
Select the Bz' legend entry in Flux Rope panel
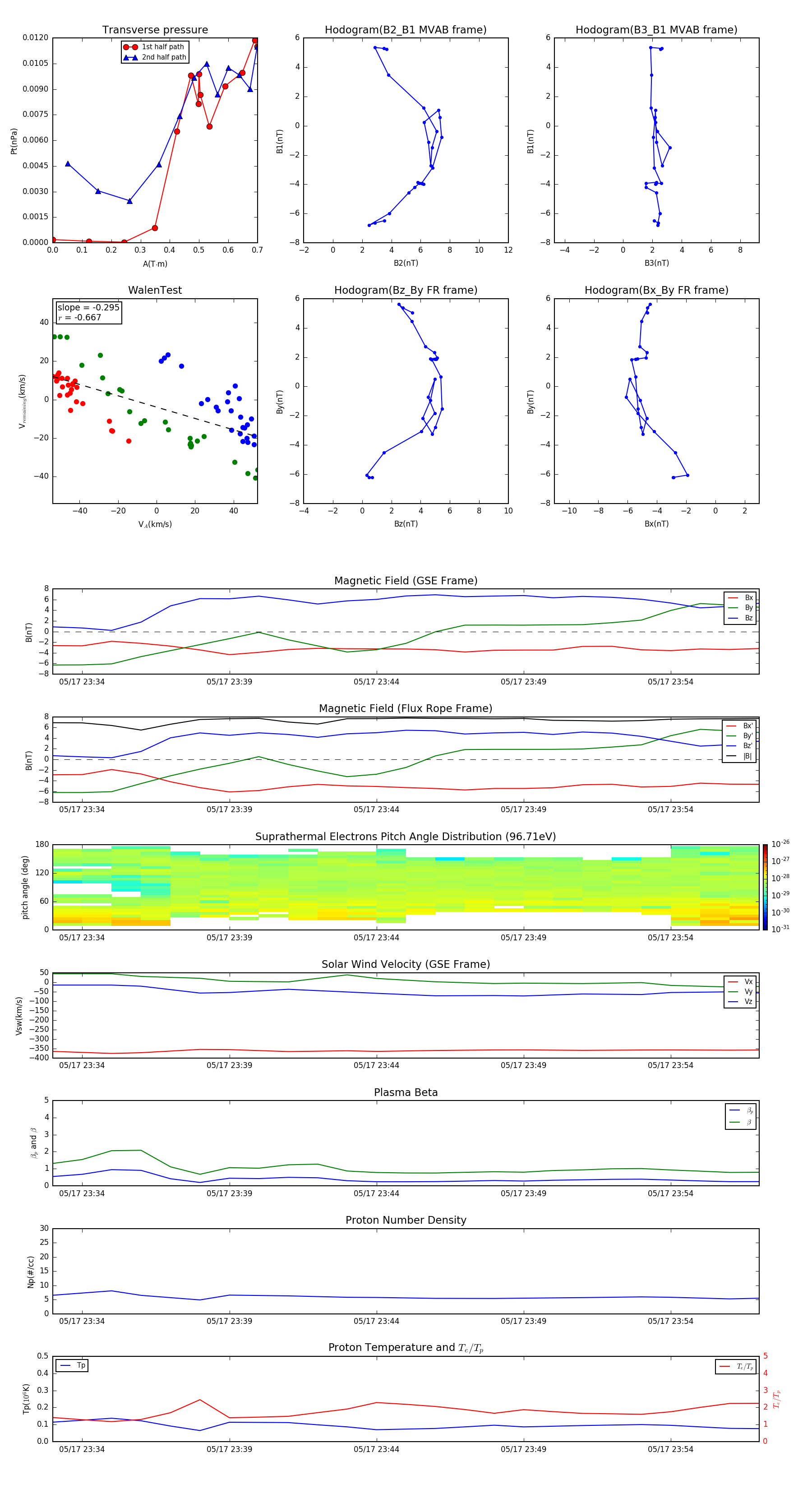[x=740, y=746]
